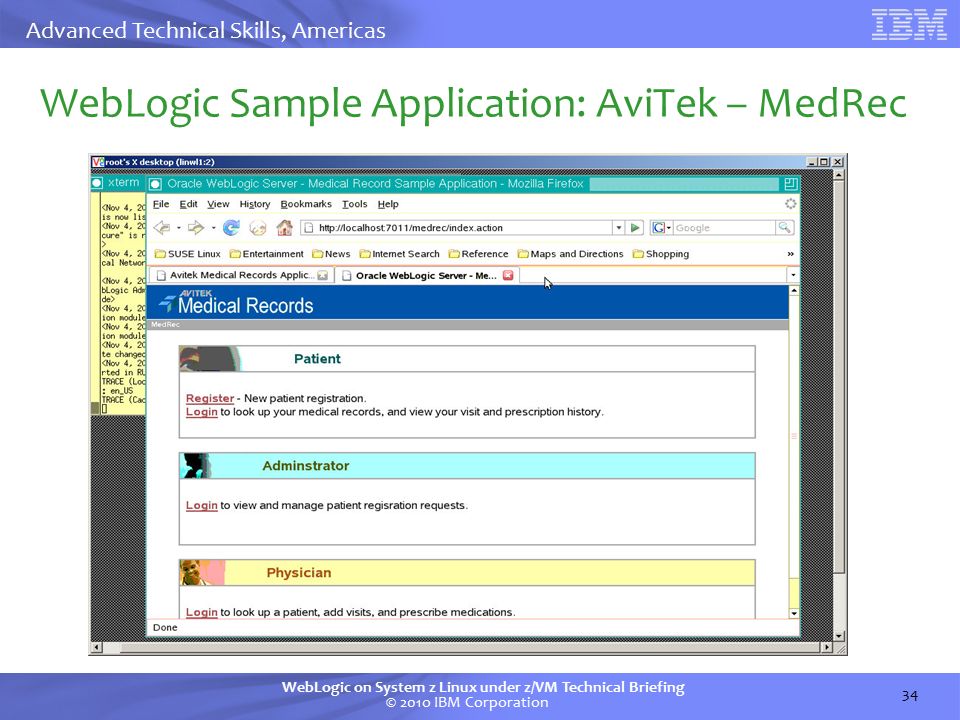This screenshot has height=720, width=960.
Task: Open the Forward history dropdown arrow
Action: 213,228
